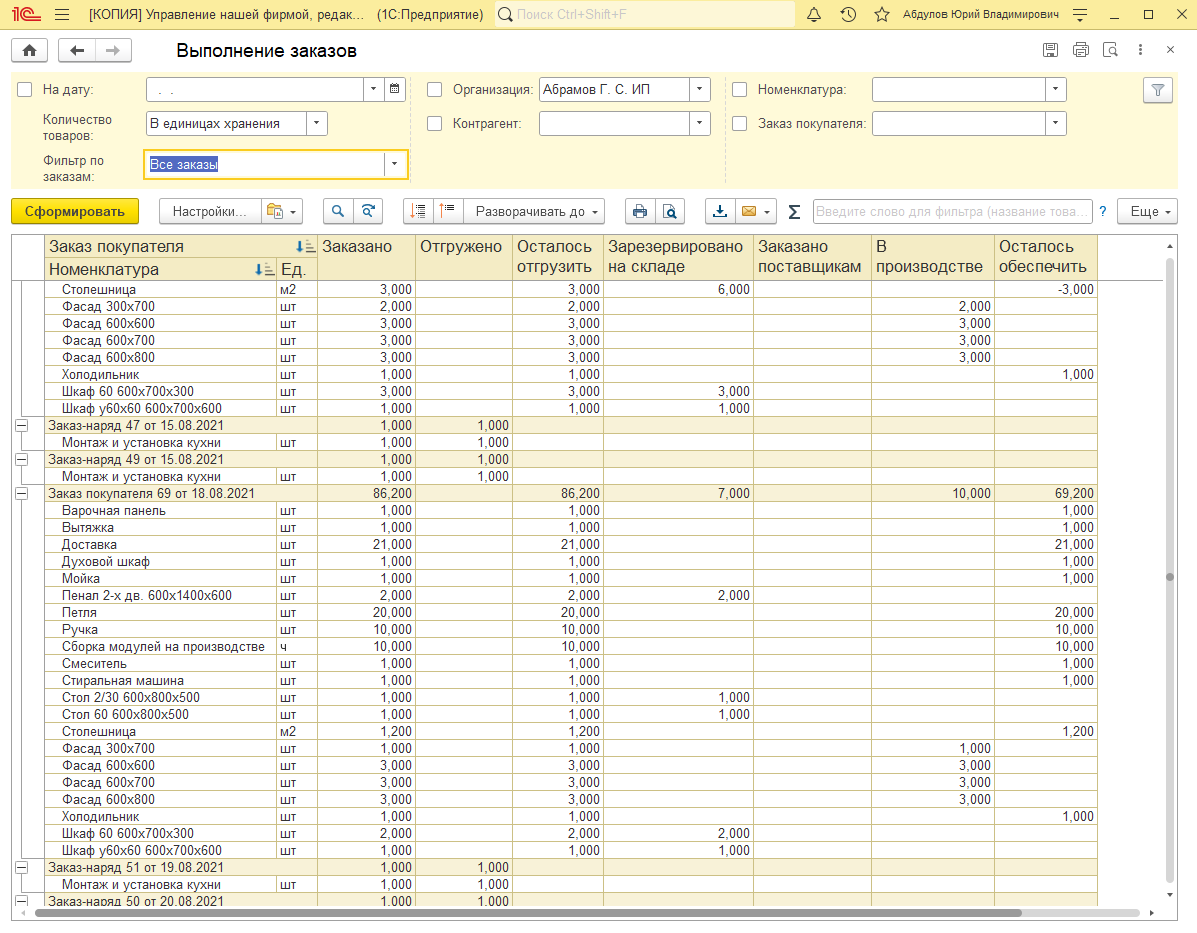Click user name Абдулов Юрий Владимирович
This screenshot has height=933, width=1197.
[x=980, y=15]
